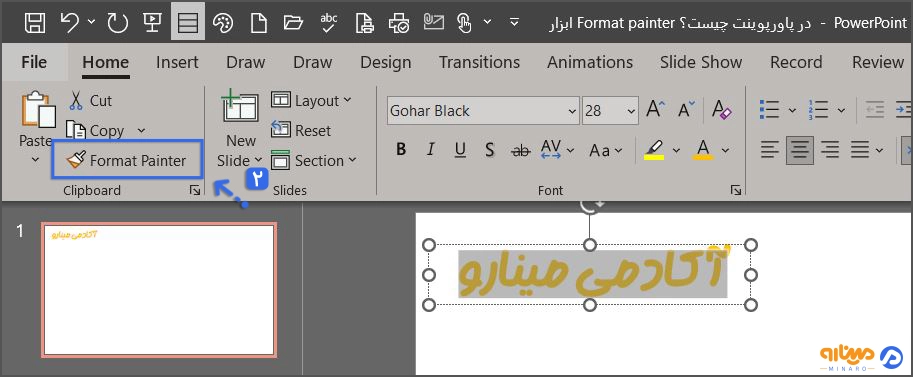Create a new blank presentation icon
913x377 pixels.
(x=258, y=23)
